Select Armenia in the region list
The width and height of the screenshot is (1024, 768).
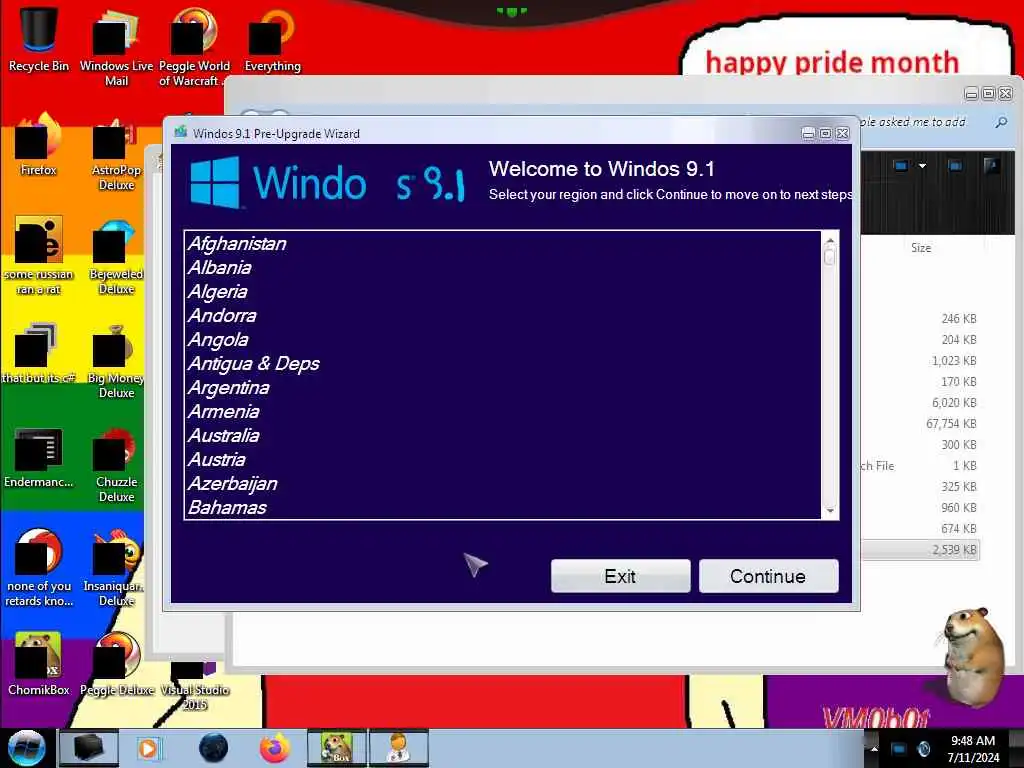tap(502, 412)
